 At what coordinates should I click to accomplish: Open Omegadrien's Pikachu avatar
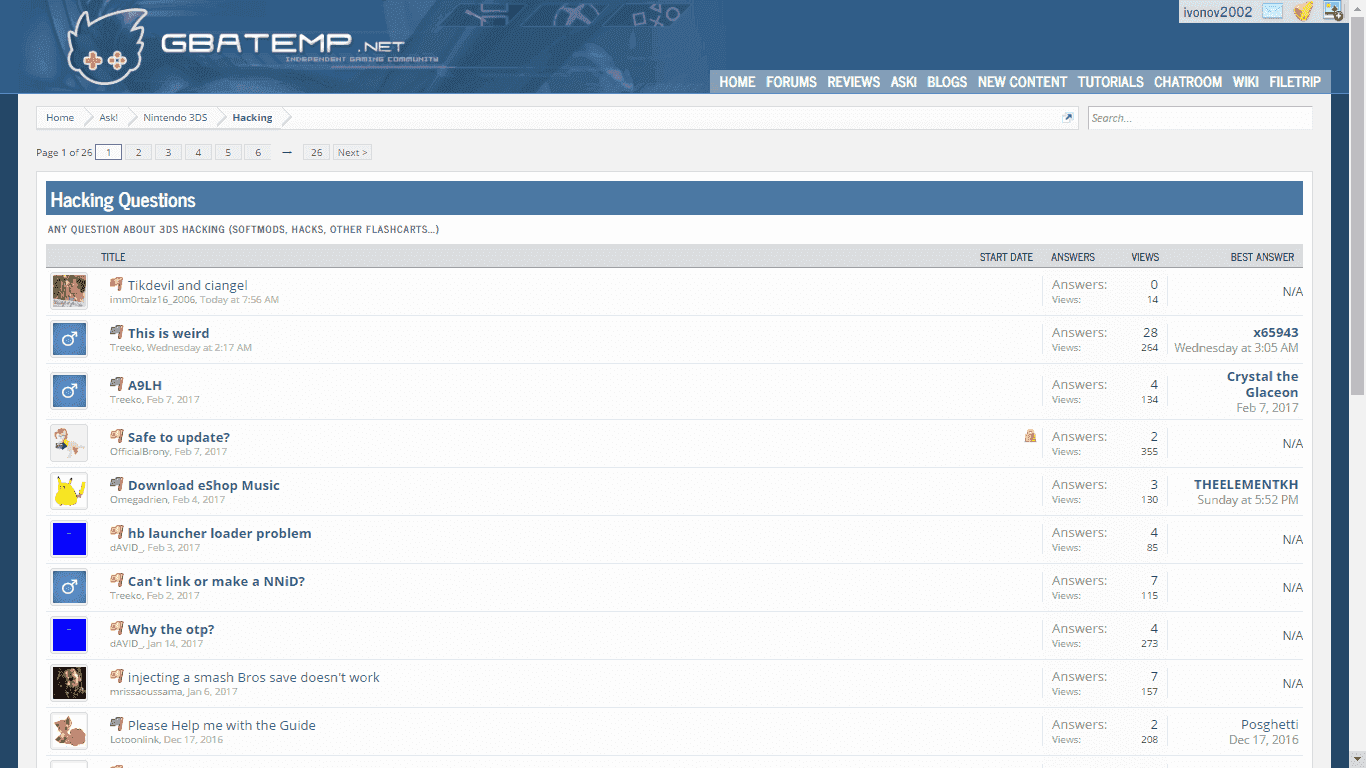(70, 491)
